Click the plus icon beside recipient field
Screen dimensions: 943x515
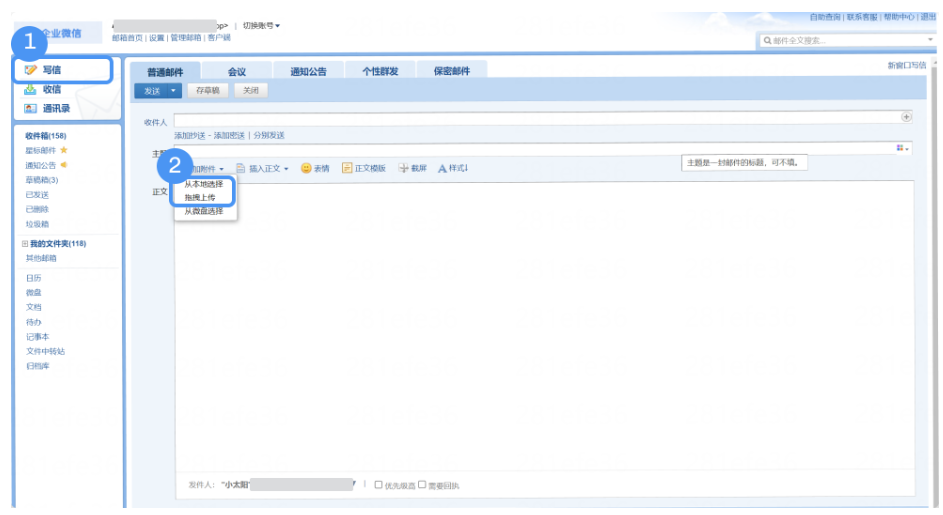click(x=907, y=117)
